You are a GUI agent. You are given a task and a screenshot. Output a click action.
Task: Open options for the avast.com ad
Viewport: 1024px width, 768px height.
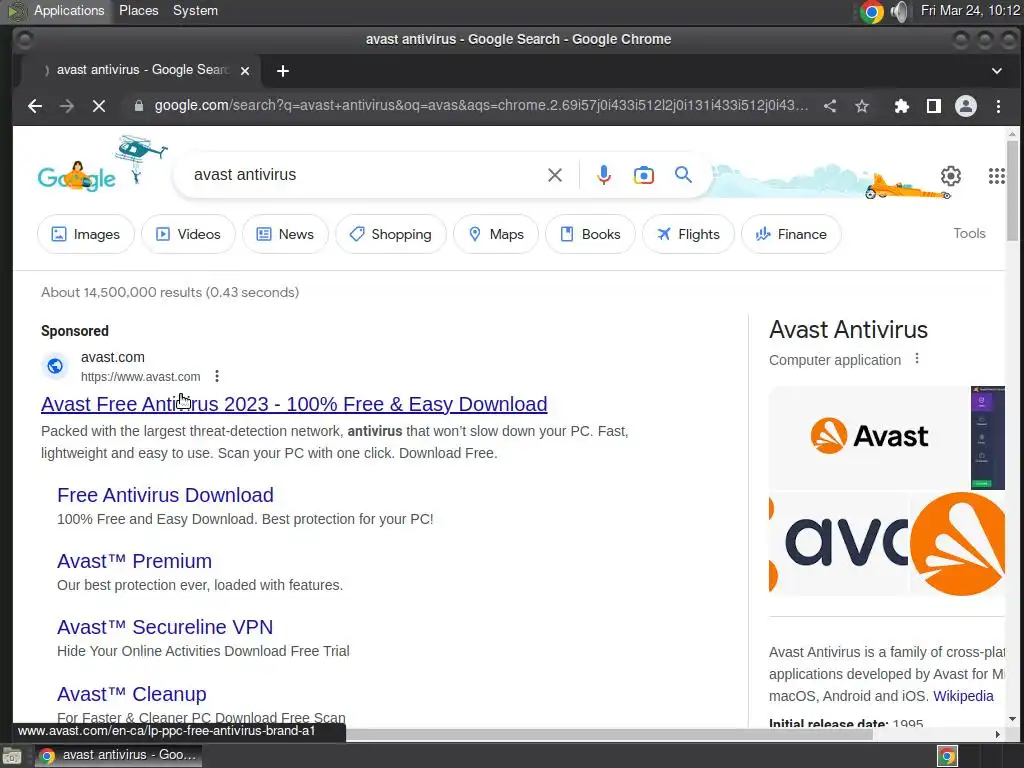[x=217, y=376]
